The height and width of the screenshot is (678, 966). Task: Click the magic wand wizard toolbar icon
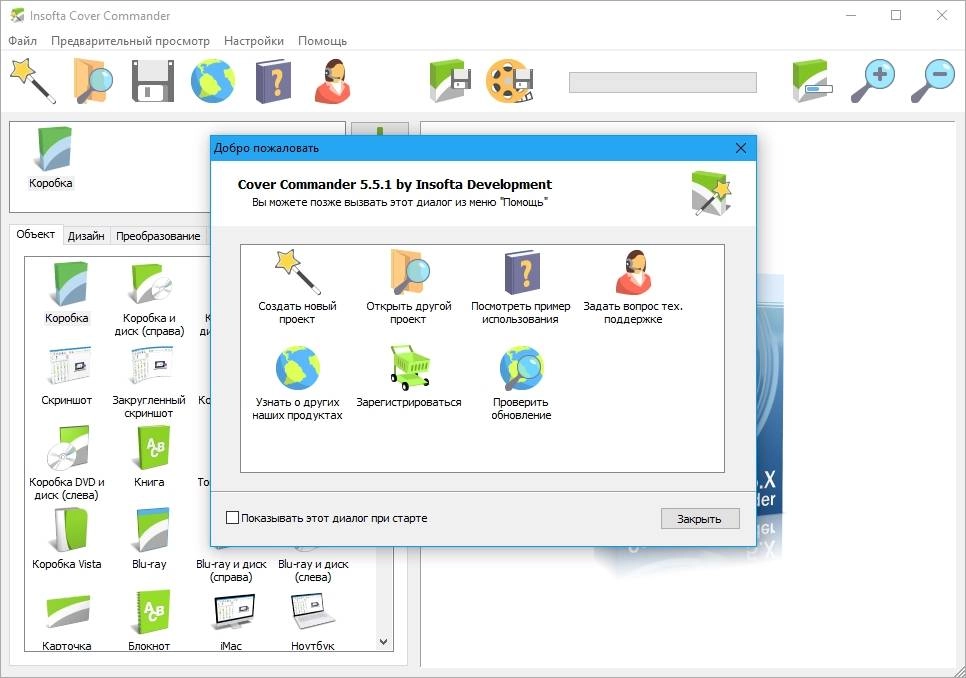tap(33, 81)
